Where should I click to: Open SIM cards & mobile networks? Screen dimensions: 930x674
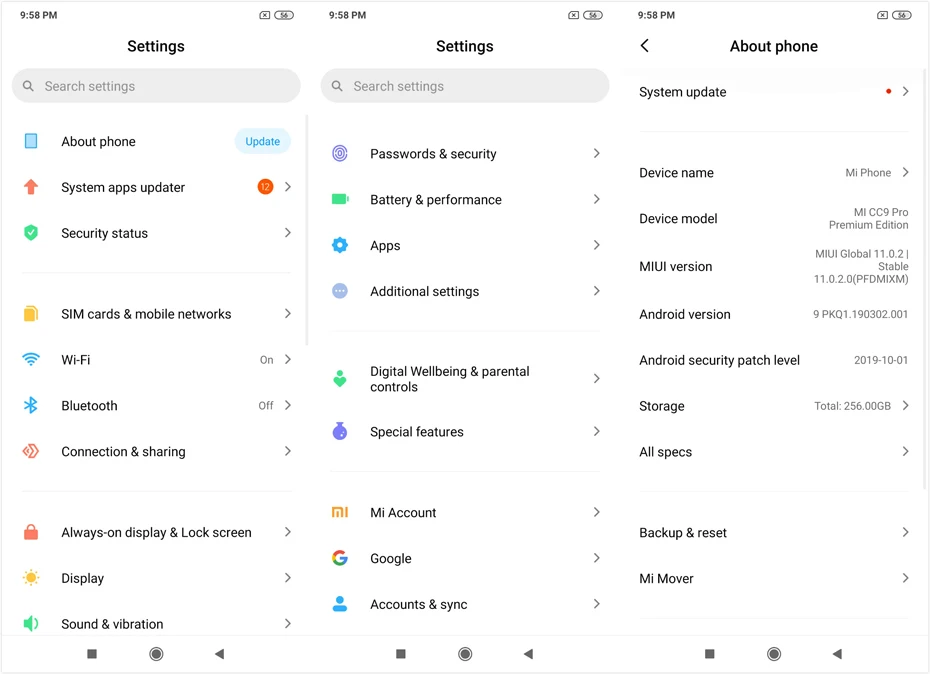[156, 314]
